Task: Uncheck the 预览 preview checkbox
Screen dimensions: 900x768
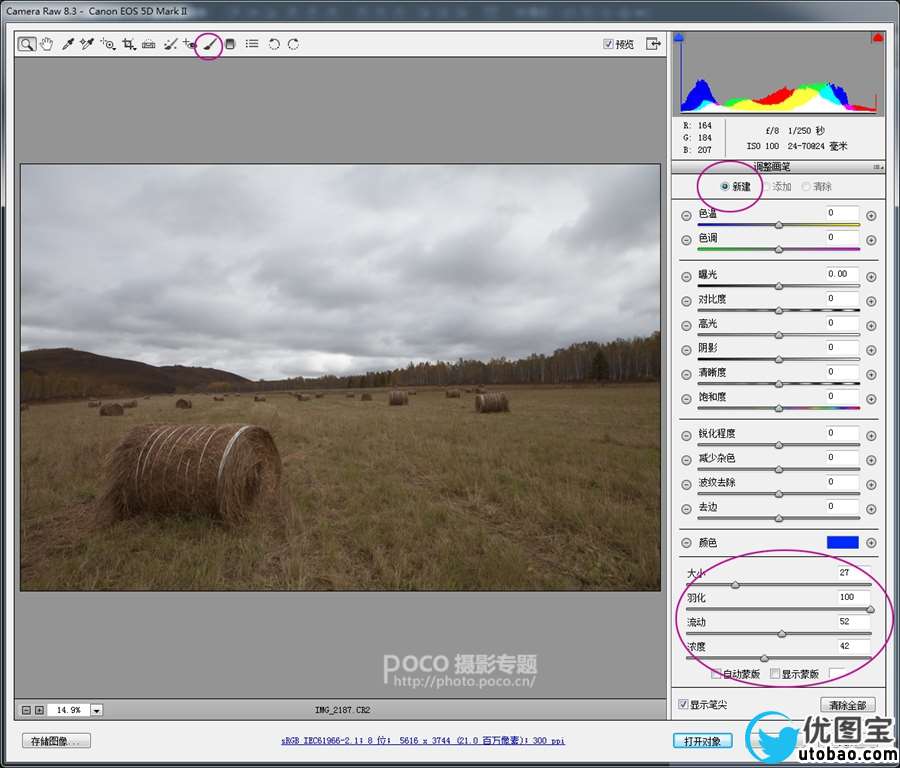Action: pyautogui.click(x=609, y=44)
